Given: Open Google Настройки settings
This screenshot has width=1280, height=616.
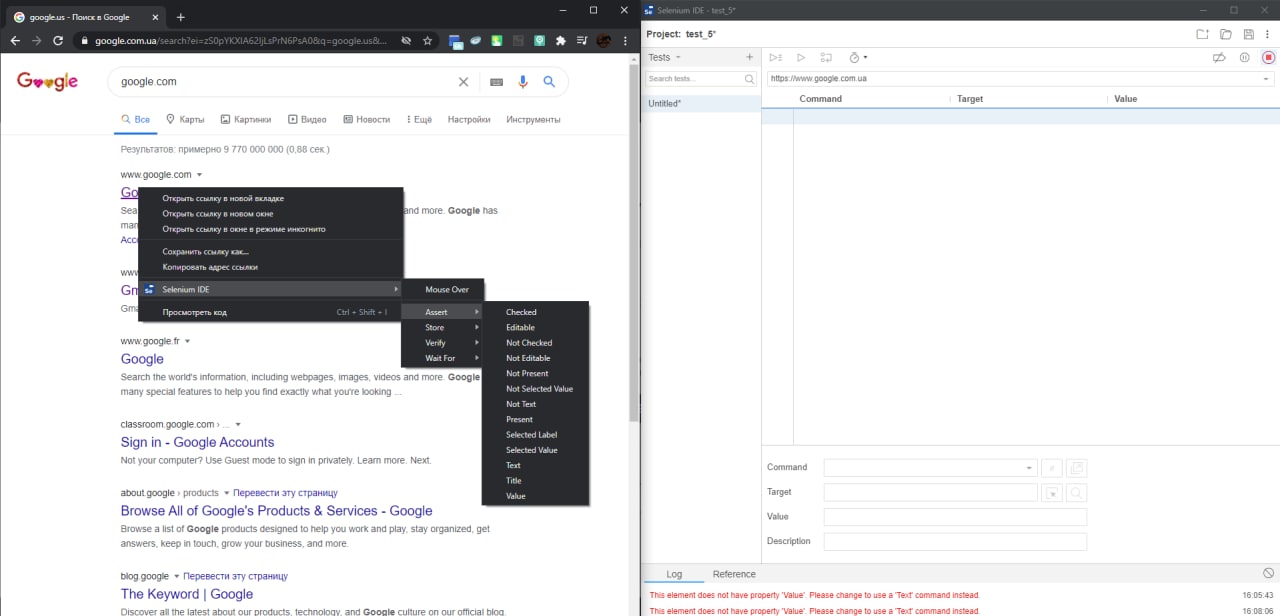Looking at the screenshot, I should click(x=469, y=119).
